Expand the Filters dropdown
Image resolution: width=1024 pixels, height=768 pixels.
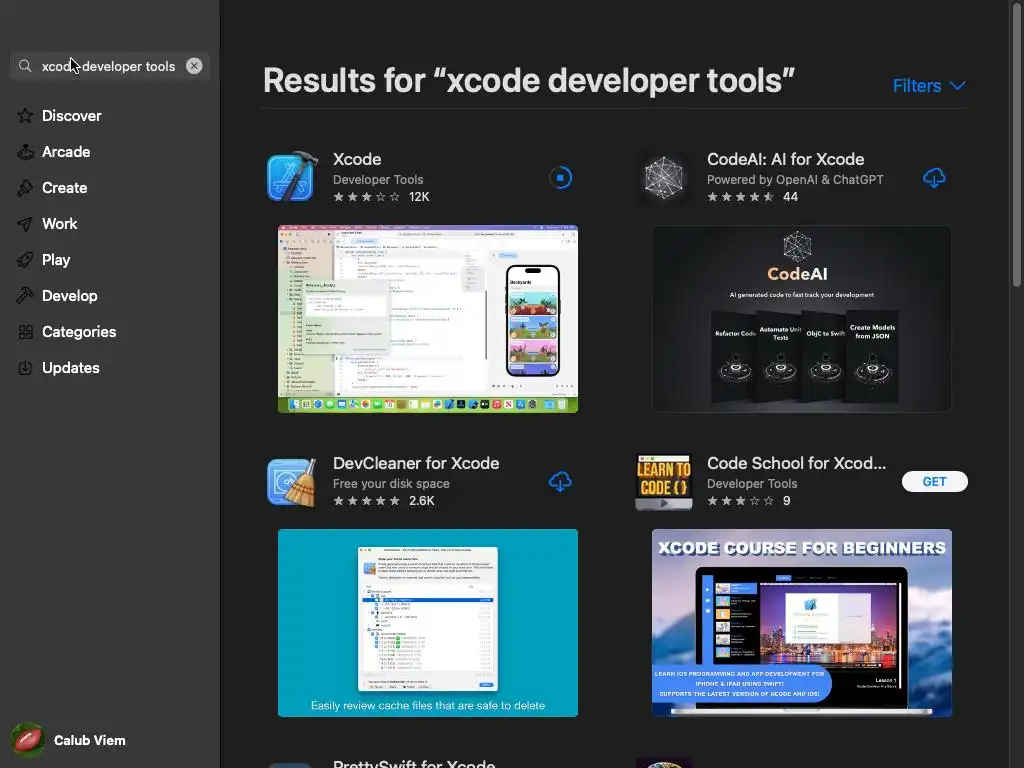point(929,86)
